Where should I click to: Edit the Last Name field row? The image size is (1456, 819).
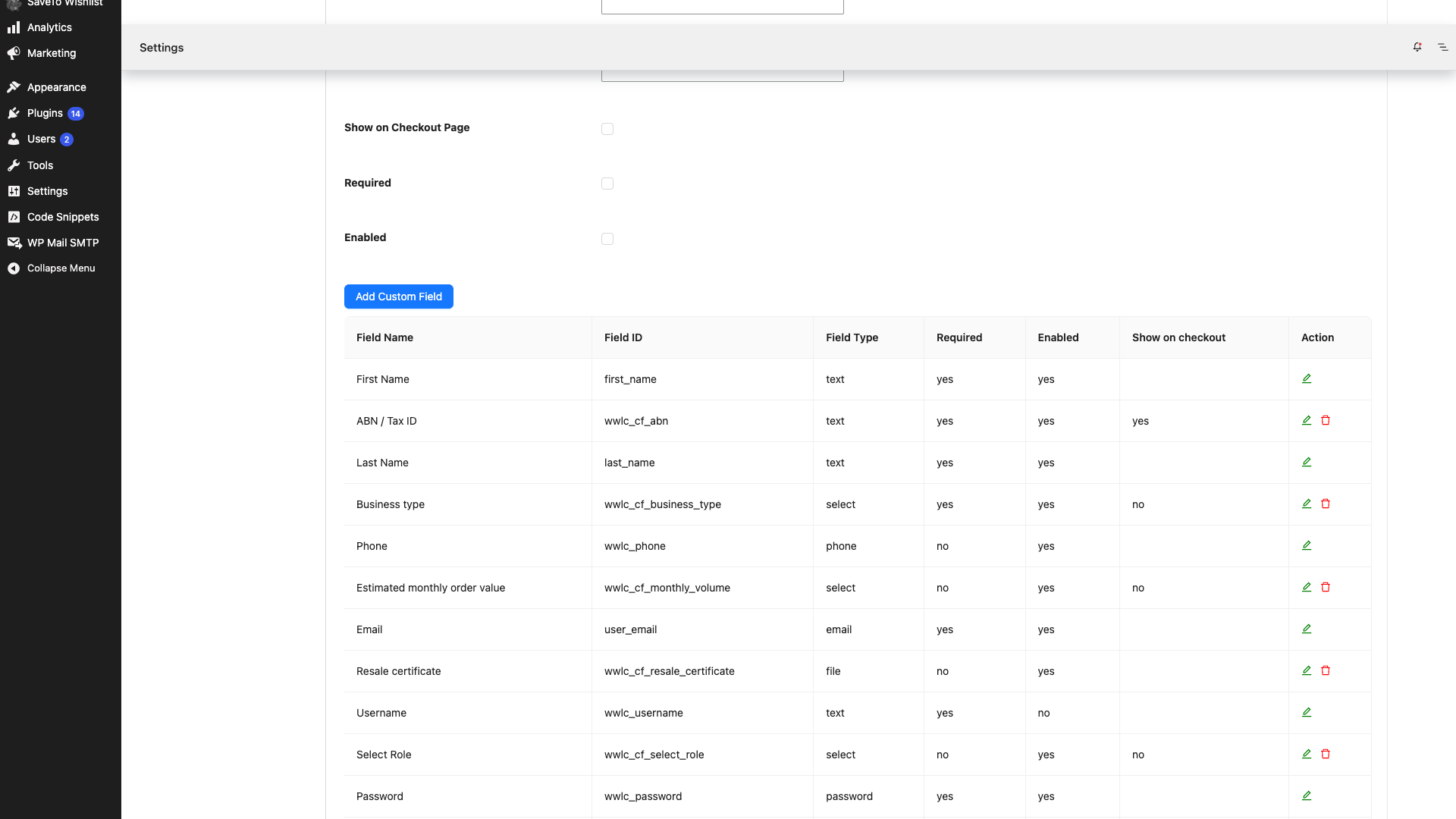(x=1307, y=462)
